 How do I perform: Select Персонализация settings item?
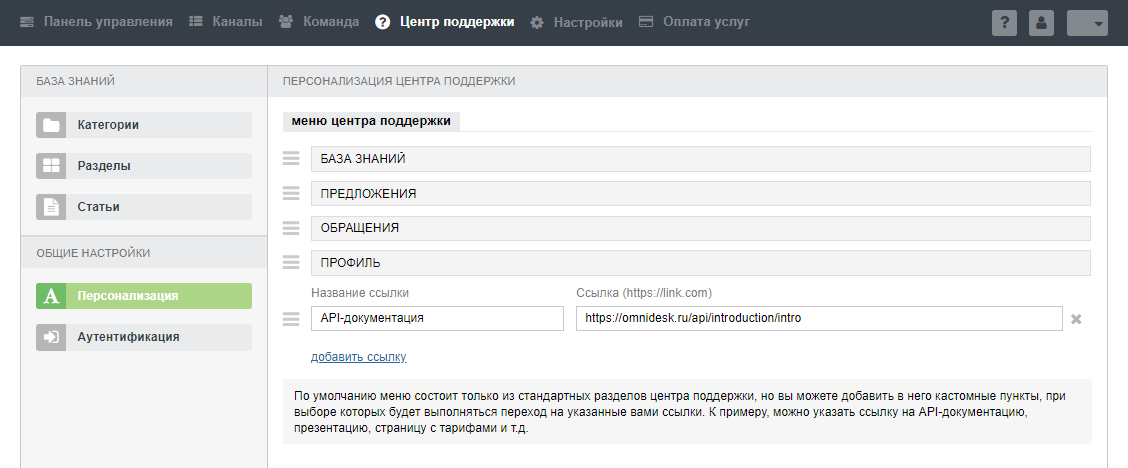[144, 296]
